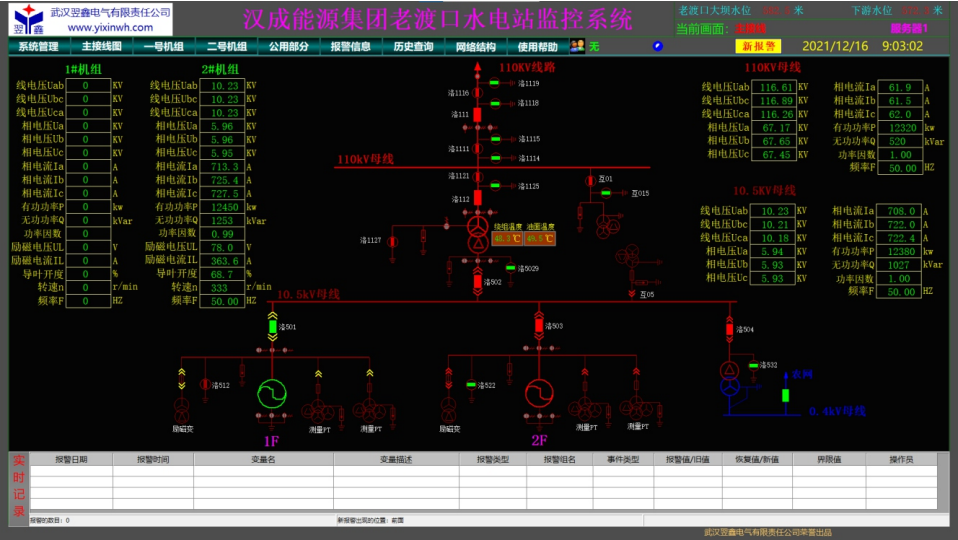Viewport: 958px width, 540px height.
Task: Click the 变量描述 column header
Action: (x=396, y=459)
